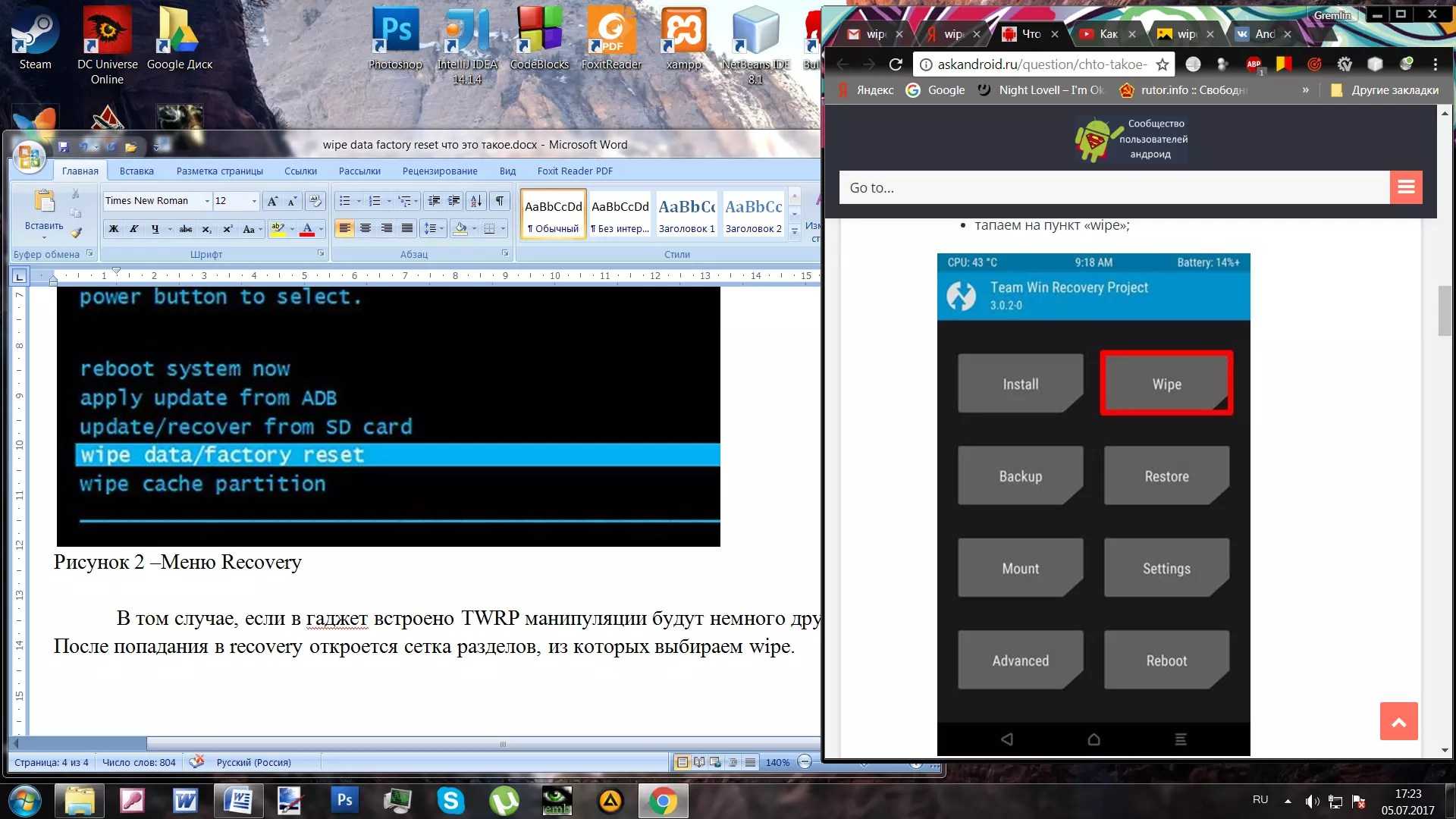Click the Paste (Вставить) clipboard icon
This screenshot has height=819, width=1456.
tap(43, 203)
